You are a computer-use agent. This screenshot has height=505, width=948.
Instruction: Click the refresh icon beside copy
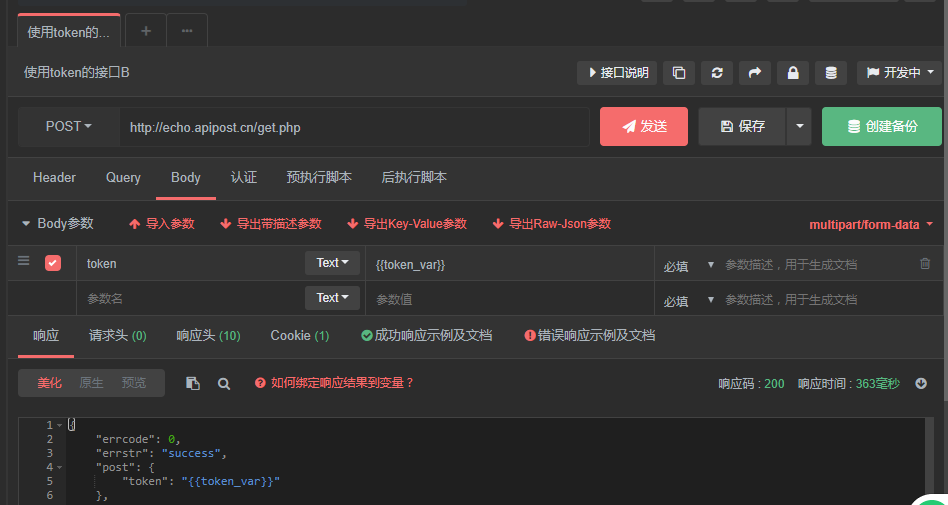(717, 73)
